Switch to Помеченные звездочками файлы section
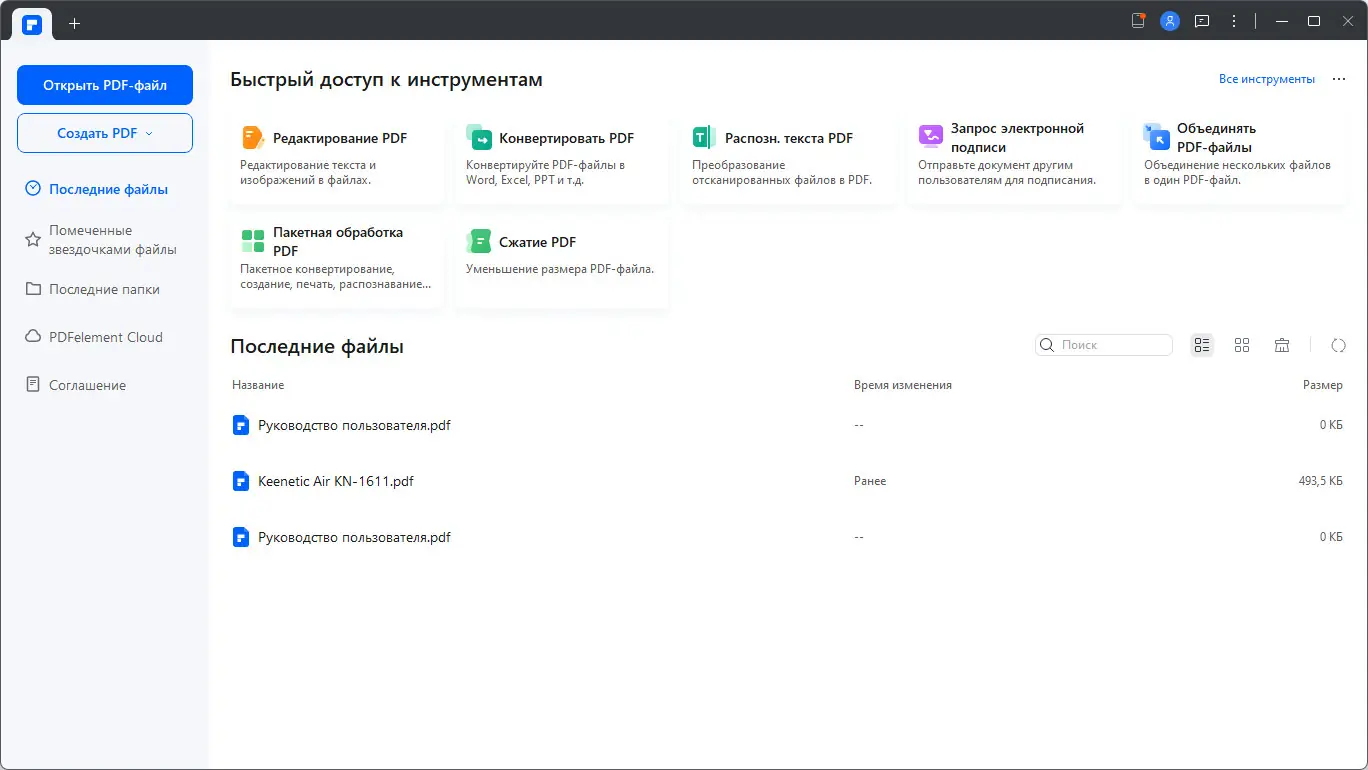1368x770 pixels. [103, 239]
